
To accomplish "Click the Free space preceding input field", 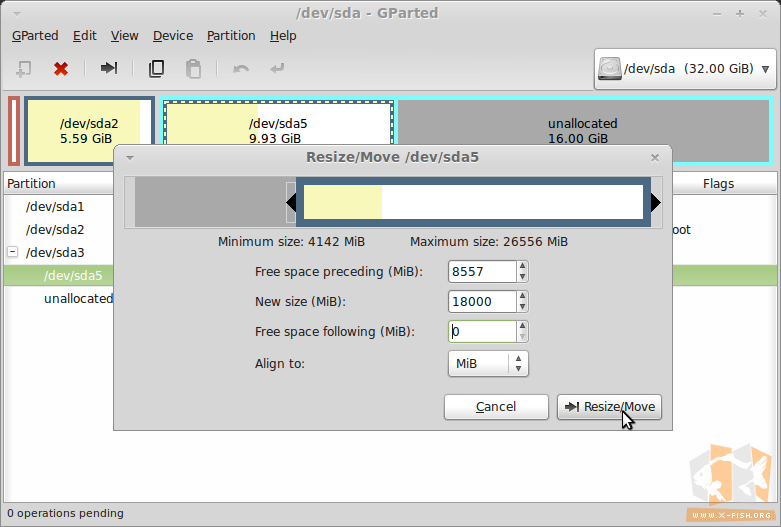I will coord(482,271).
